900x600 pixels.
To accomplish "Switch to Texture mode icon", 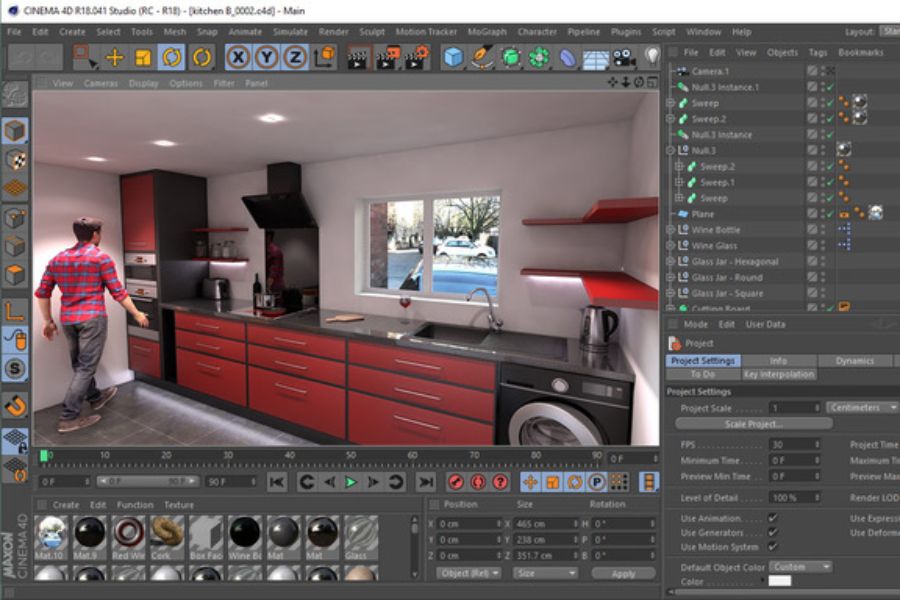I will pyautogui.click(x=15, y=160).
